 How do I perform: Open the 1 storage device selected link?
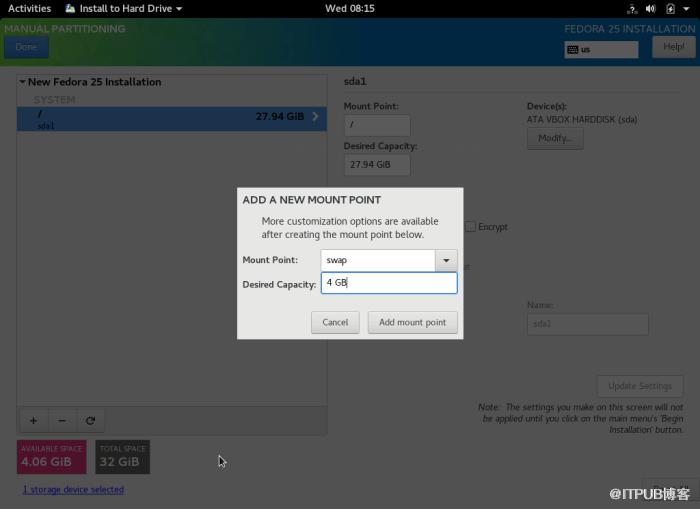point(74,489)
